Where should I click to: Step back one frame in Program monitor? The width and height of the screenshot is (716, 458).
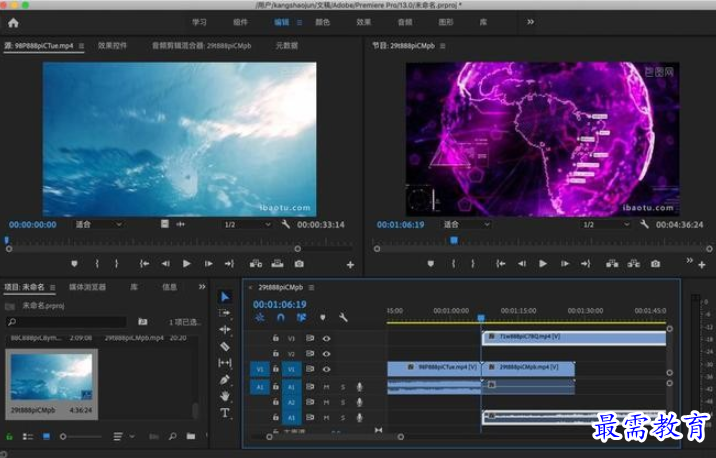click(x=521, y=263)
